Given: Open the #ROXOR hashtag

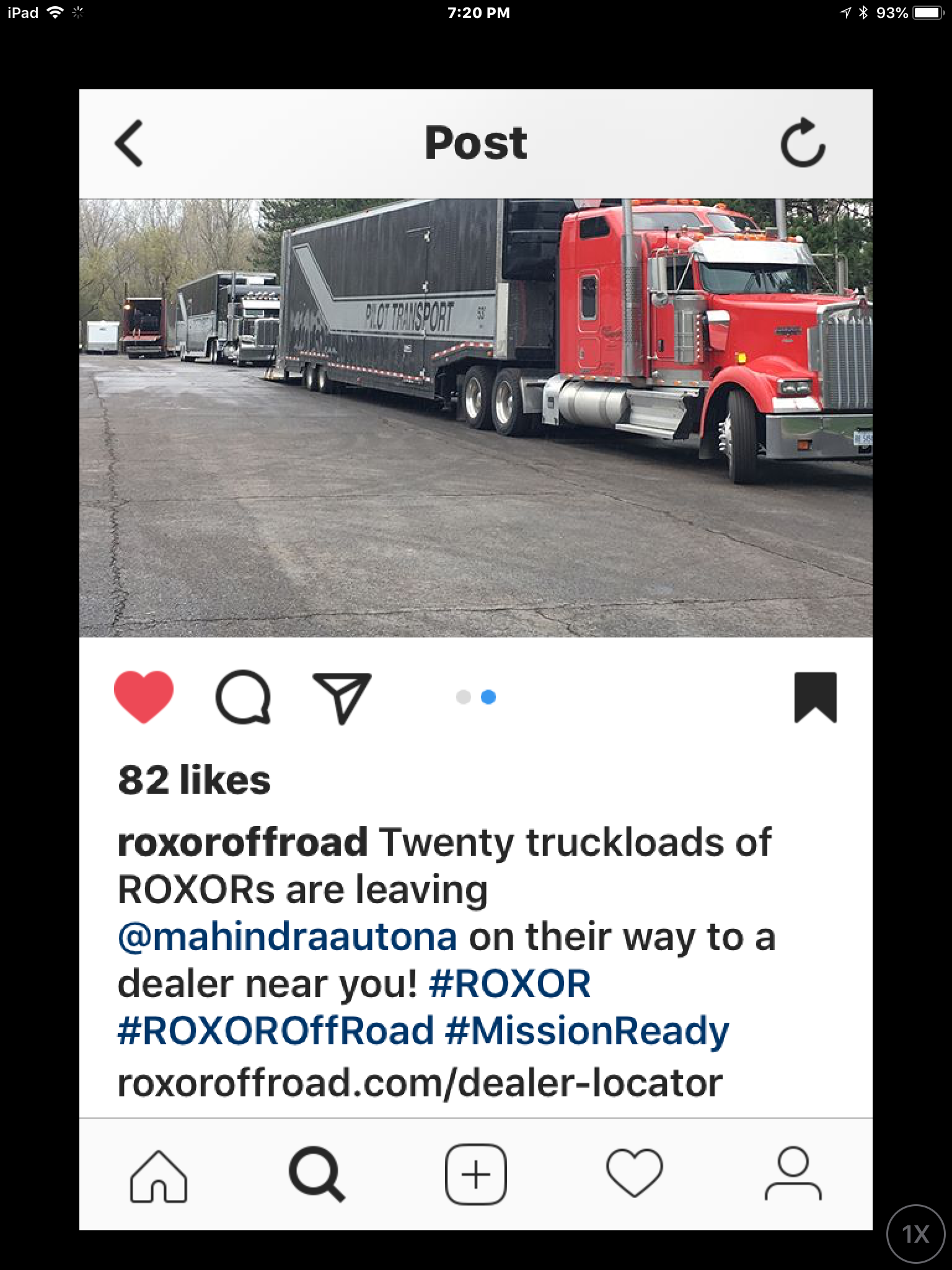Looking at the screenshot, I should tap(509, 984).
